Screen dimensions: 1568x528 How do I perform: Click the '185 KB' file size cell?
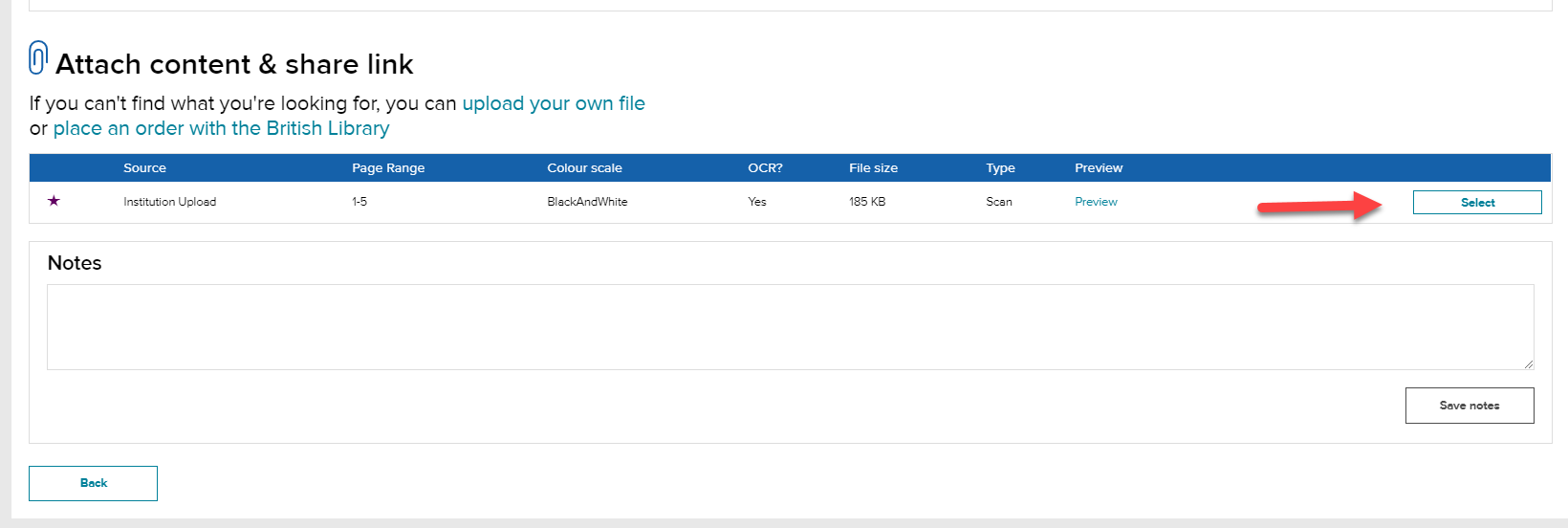pyautogui.click(x=867, y=202)
